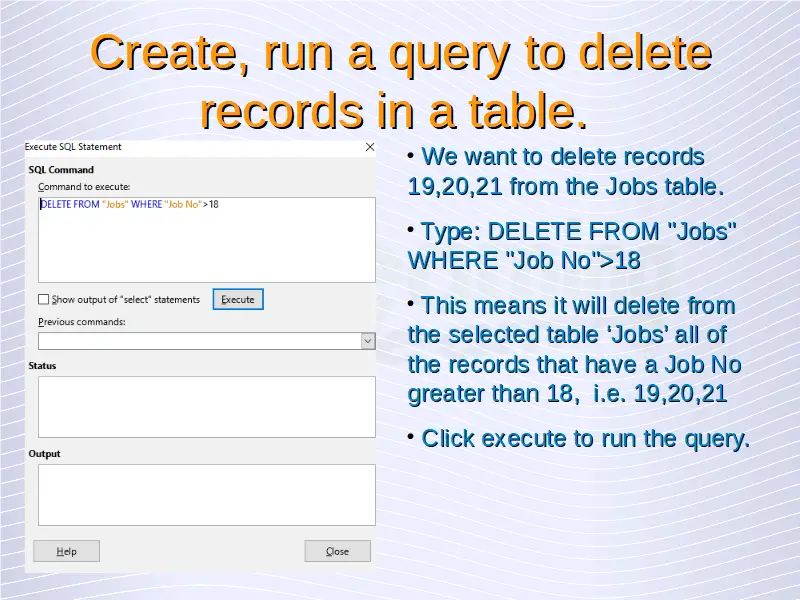The image size is (800, 600).
Task: Open the Previous commands dropdown arrow
Action: point(368,341)
